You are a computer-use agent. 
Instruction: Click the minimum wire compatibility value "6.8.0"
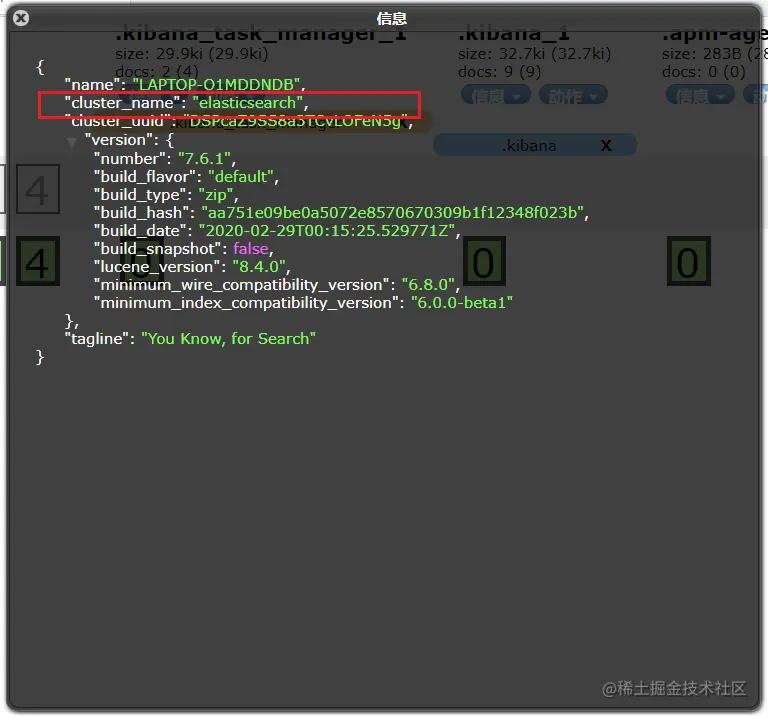[x=428, y=285]
